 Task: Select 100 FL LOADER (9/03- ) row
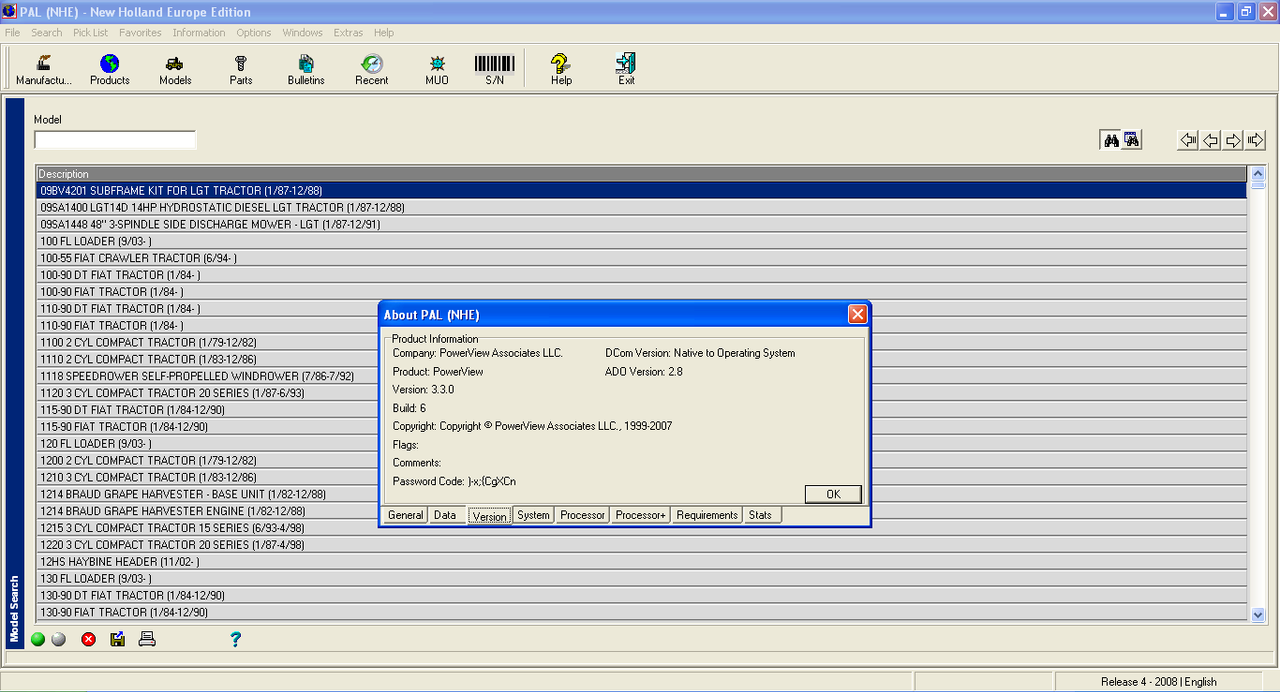pyautogui.click(x=642, y=241)
